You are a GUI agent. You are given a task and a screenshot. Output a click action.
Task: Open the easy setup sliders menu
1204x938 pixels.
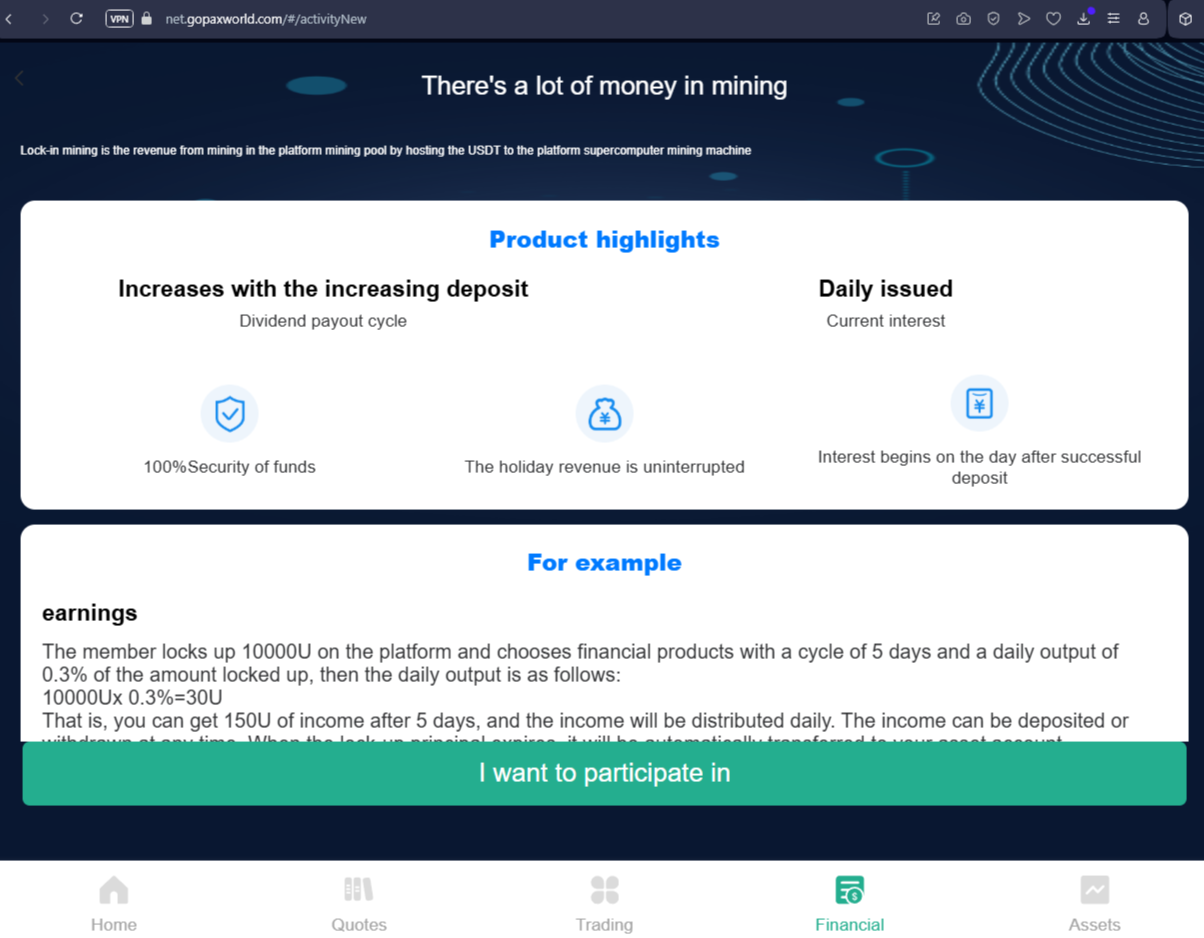tap(1113, 18)
